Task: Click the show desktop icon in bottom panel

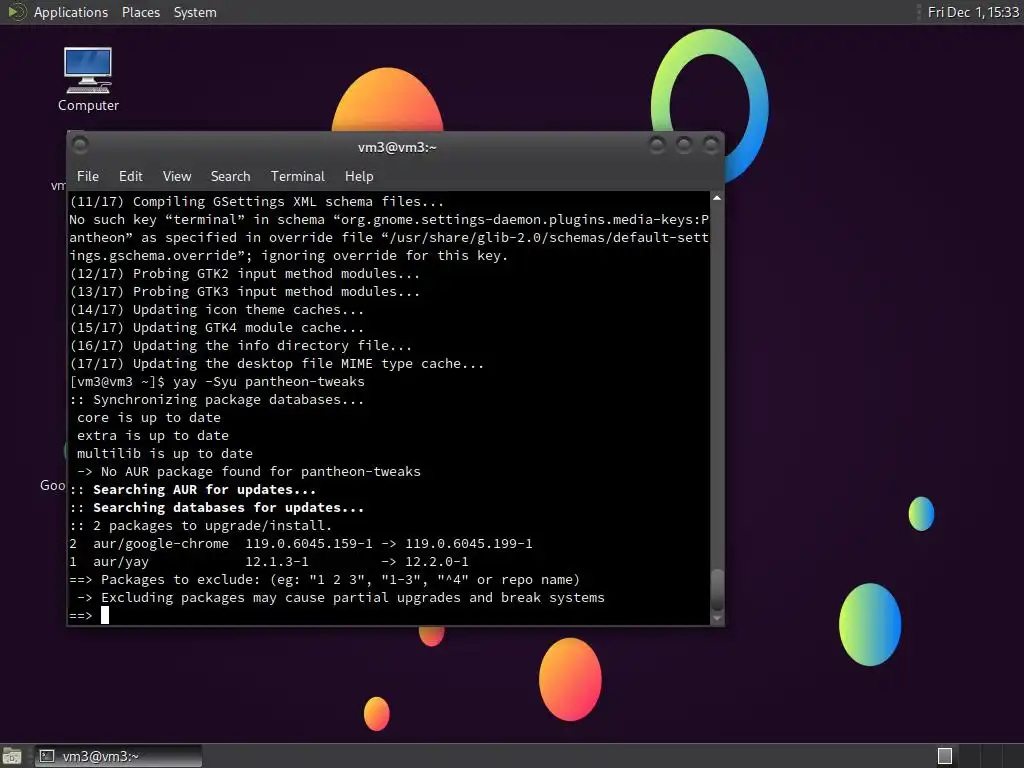Action: 12,756
